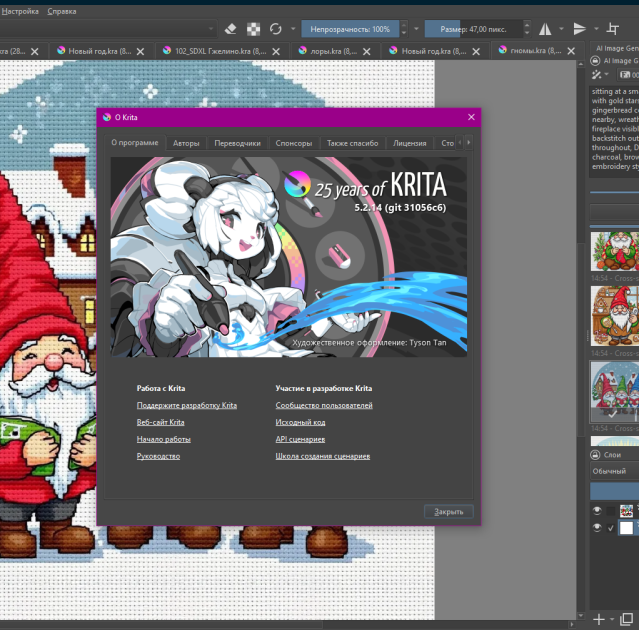
Task: Click the canvas vertical scrollbar down arrow
Action: [581, 615]
